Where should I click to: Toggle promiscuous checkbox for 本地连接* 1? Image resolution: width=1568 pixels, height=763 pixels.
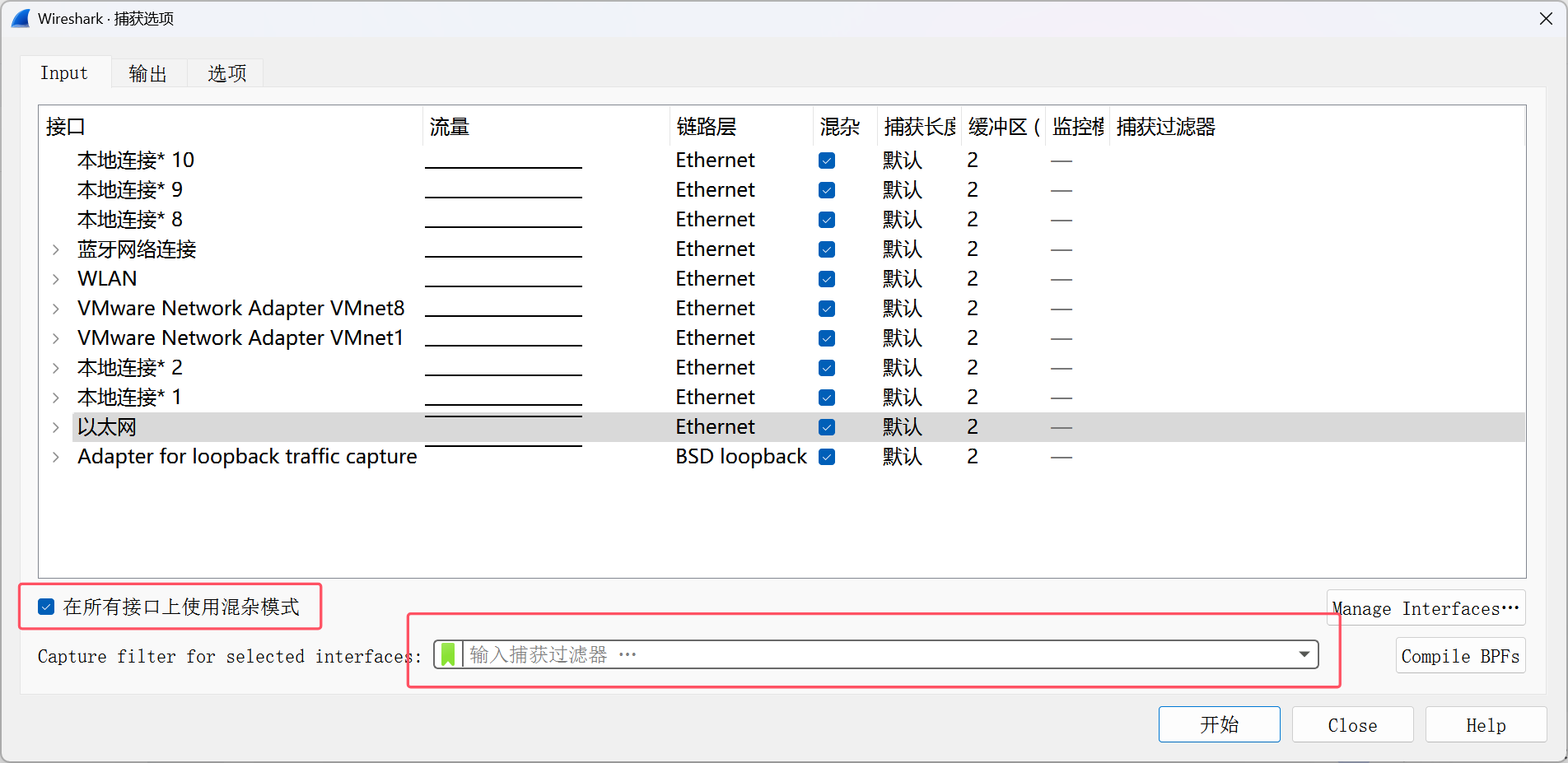827,398
